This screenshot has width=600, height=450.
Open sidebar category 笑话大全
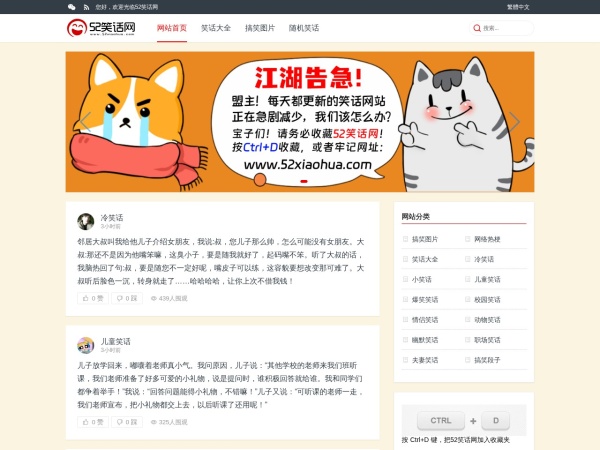click(425, 259)
